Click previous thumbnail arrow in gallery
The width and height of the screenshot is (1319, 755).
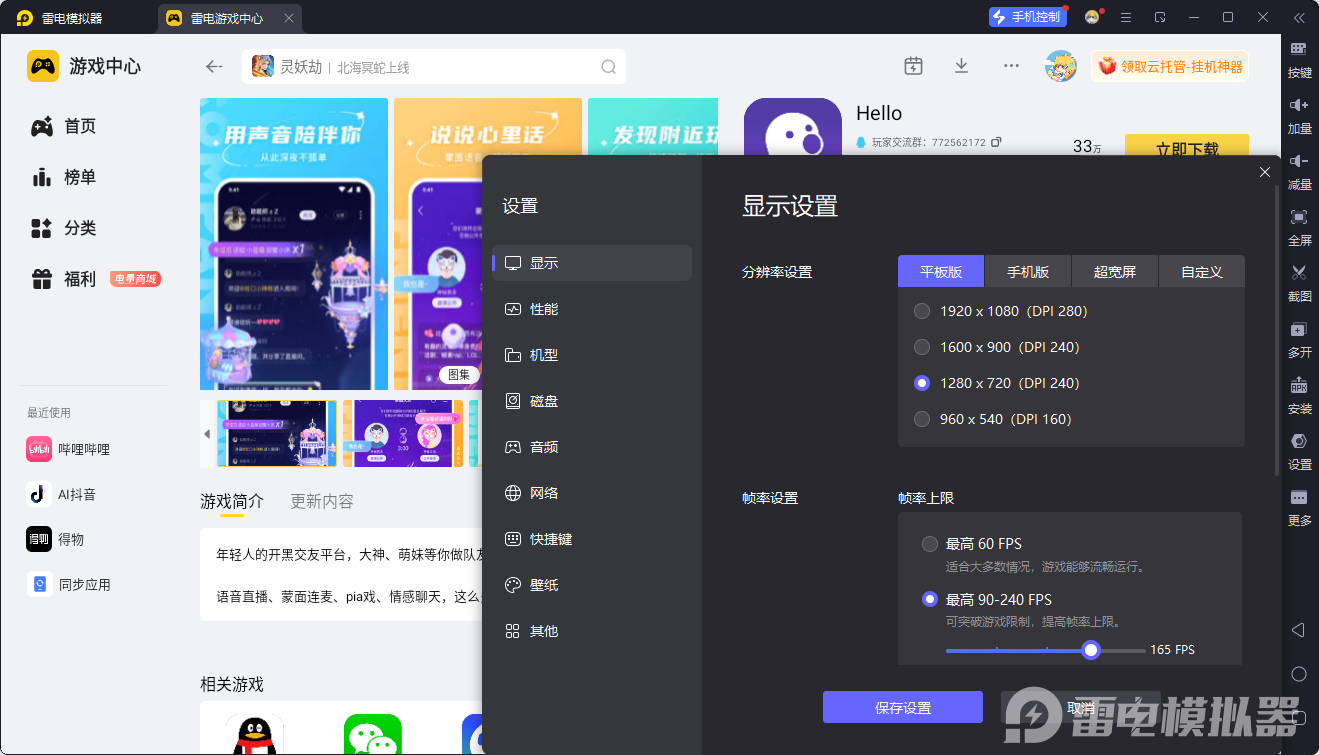[207, 434]
